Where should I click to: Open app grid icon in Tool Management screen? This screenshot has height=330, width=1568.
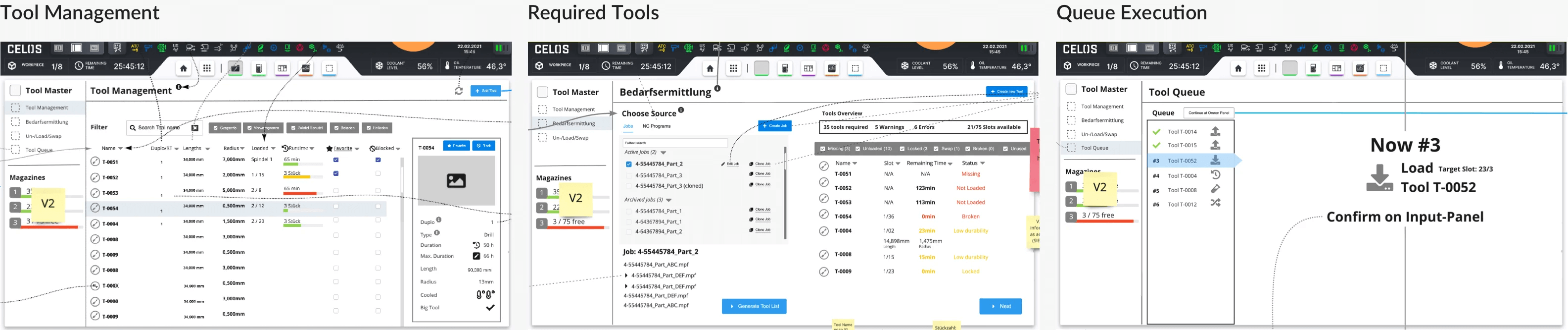(x=207, y=68)
